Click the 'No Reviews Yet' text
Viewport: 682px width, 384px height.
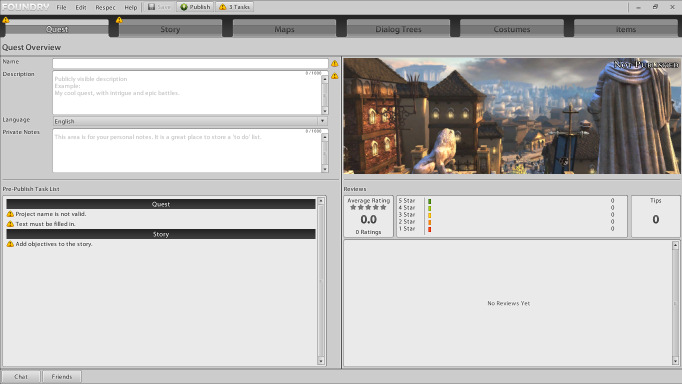coord(508,303)
